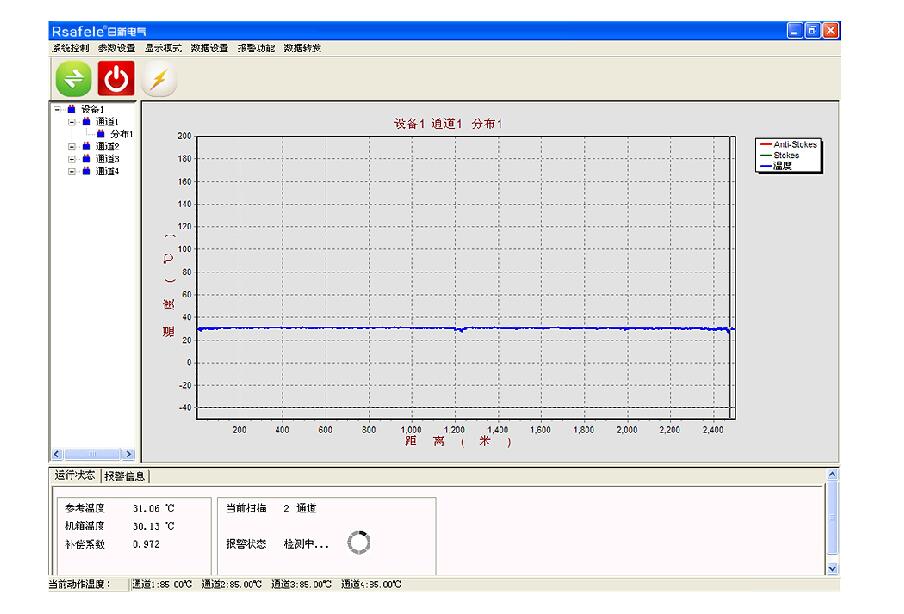Collapse the 通道1 tree node
The height and width of the screenshot is (614, 904).
coord(72,121)
